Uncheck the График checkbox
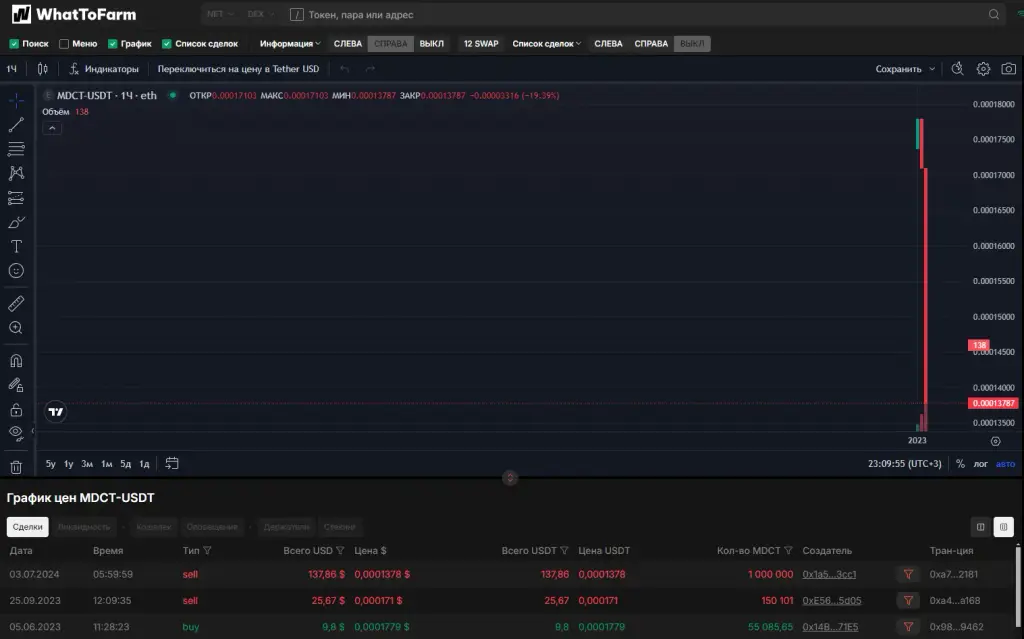This screenshot has width=1024, height=639. tap(112, 44)
